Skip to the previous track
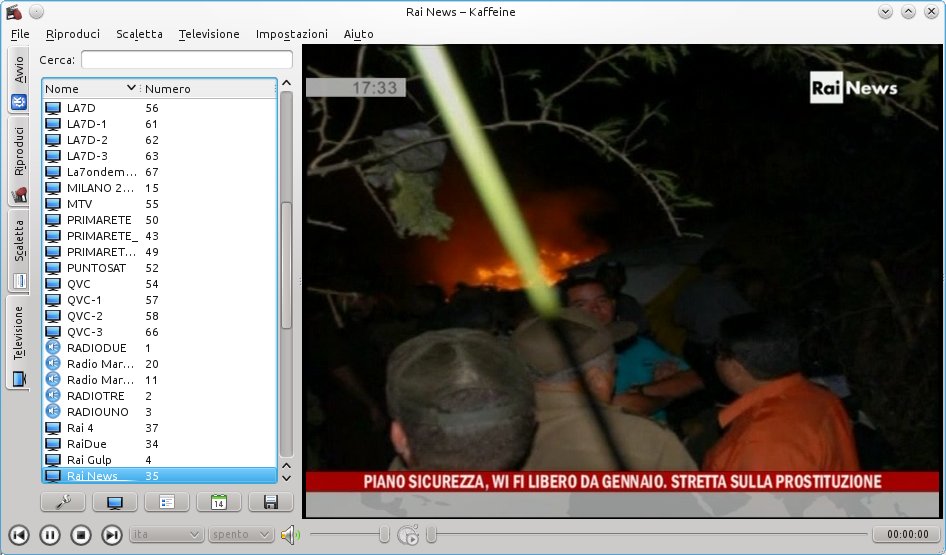The height and width of the screenshot is (555, 946). (x=19, y=534)
